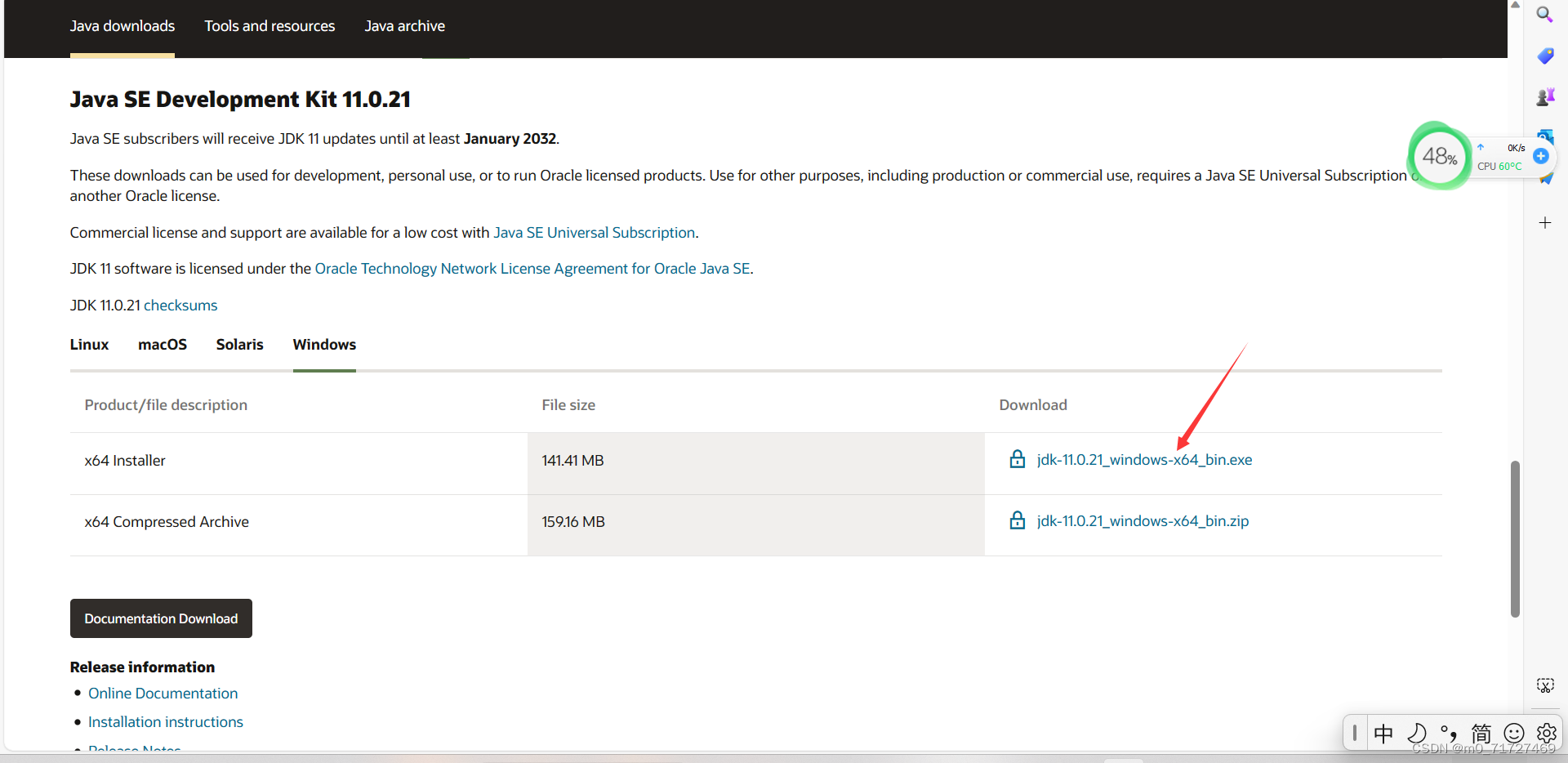1568x763 pixels.
Task: Toggle simplified Chinese 简 in IME bar
Action: [1481, 734]
